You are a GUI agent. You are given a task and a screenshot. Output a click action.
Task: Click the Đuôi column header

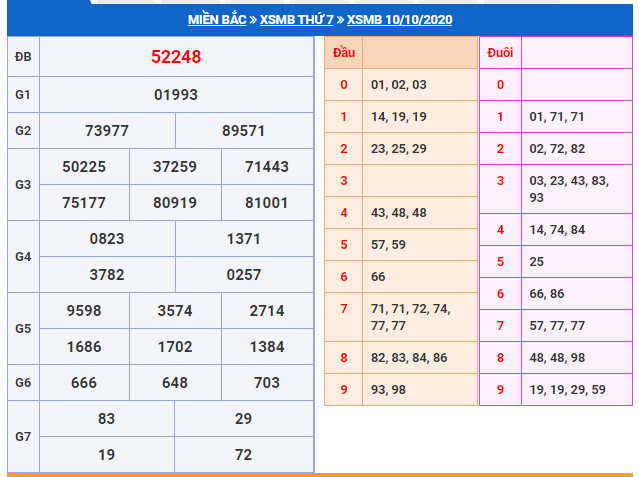click(x=500, y=53)
